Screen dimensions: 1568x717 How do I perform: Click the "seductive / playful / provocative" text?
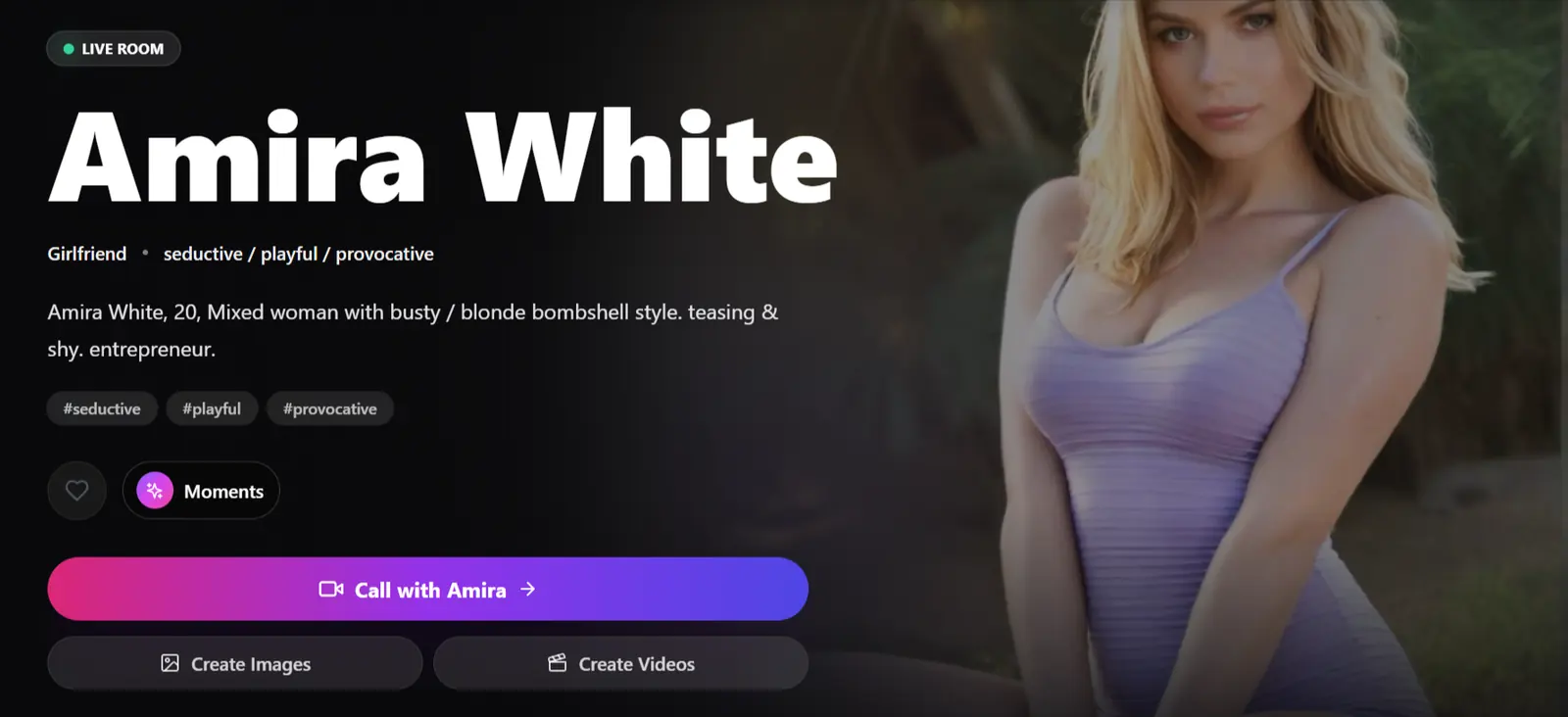click(299, 254)
